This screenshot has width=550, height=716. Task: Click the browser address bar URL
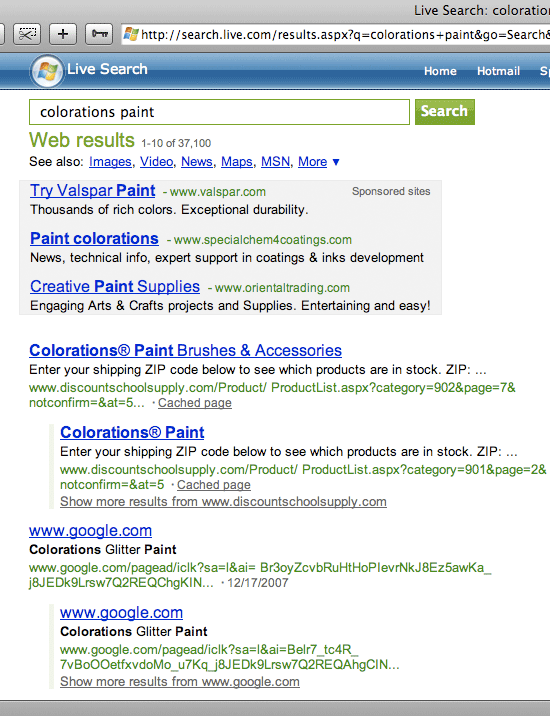click(343, 35)
